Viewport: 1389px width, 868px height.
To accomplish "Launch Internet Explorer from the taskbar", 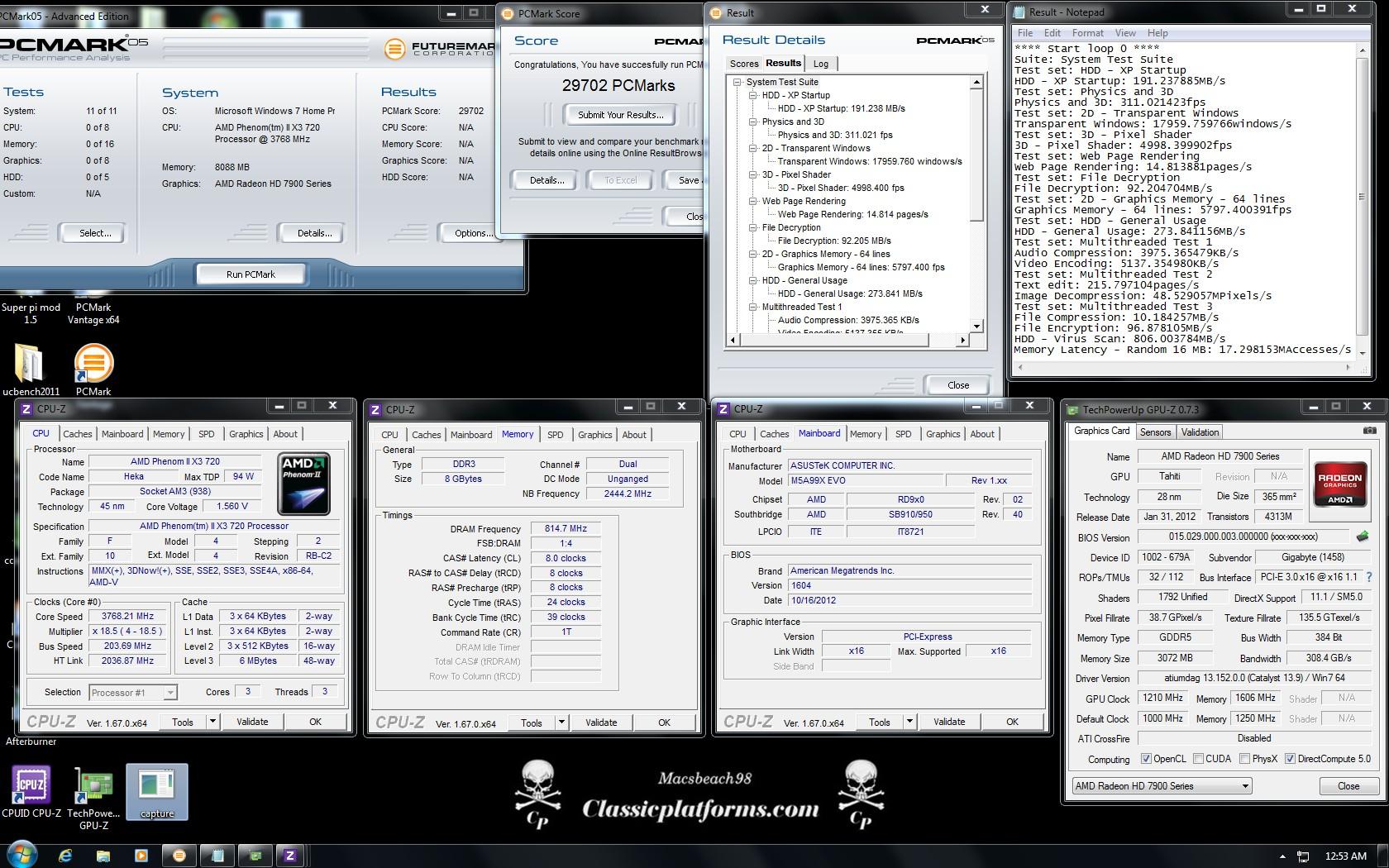I will click(64, 856).
